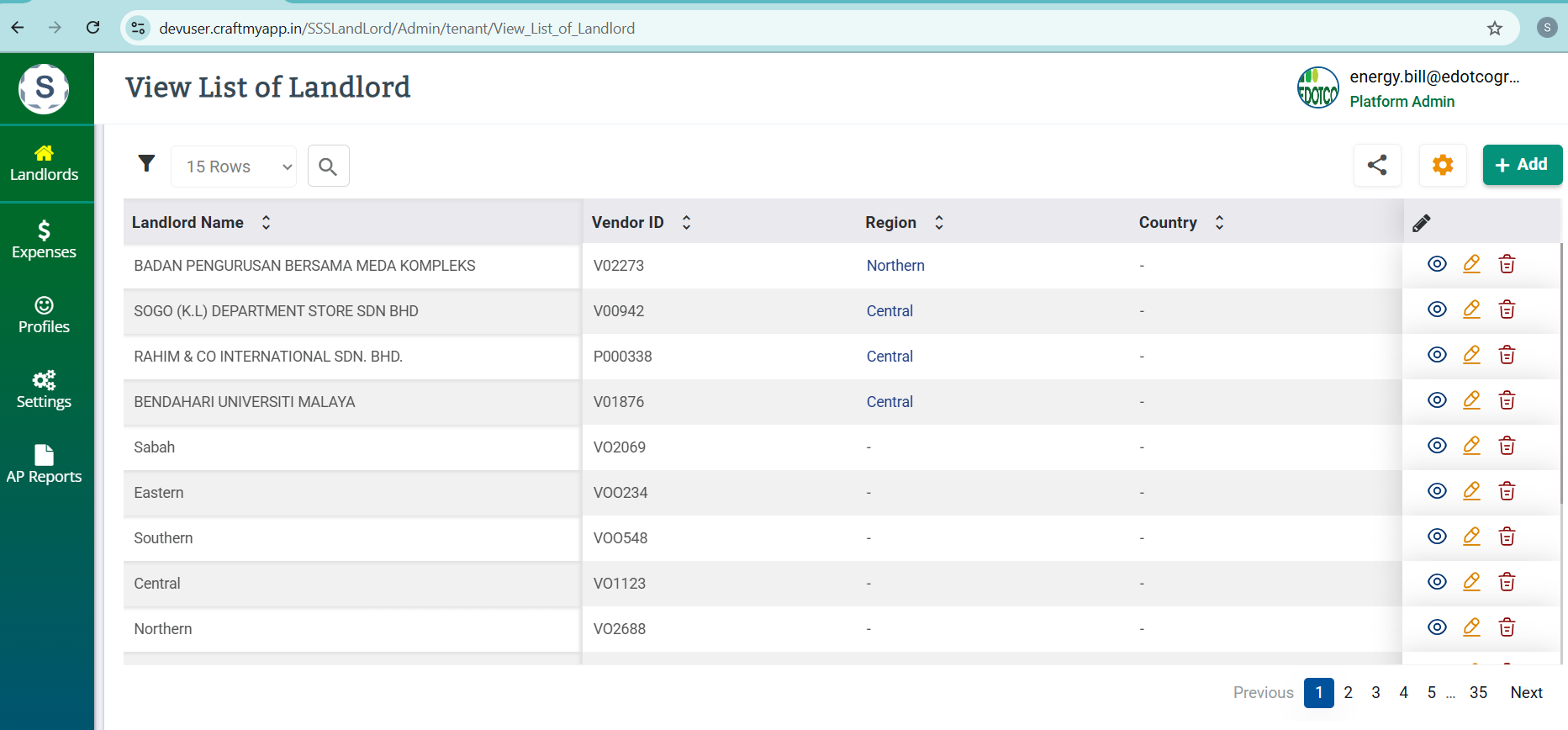Click the Previous page link
Screen dimensions: 1568x730
coord(1263,693)
